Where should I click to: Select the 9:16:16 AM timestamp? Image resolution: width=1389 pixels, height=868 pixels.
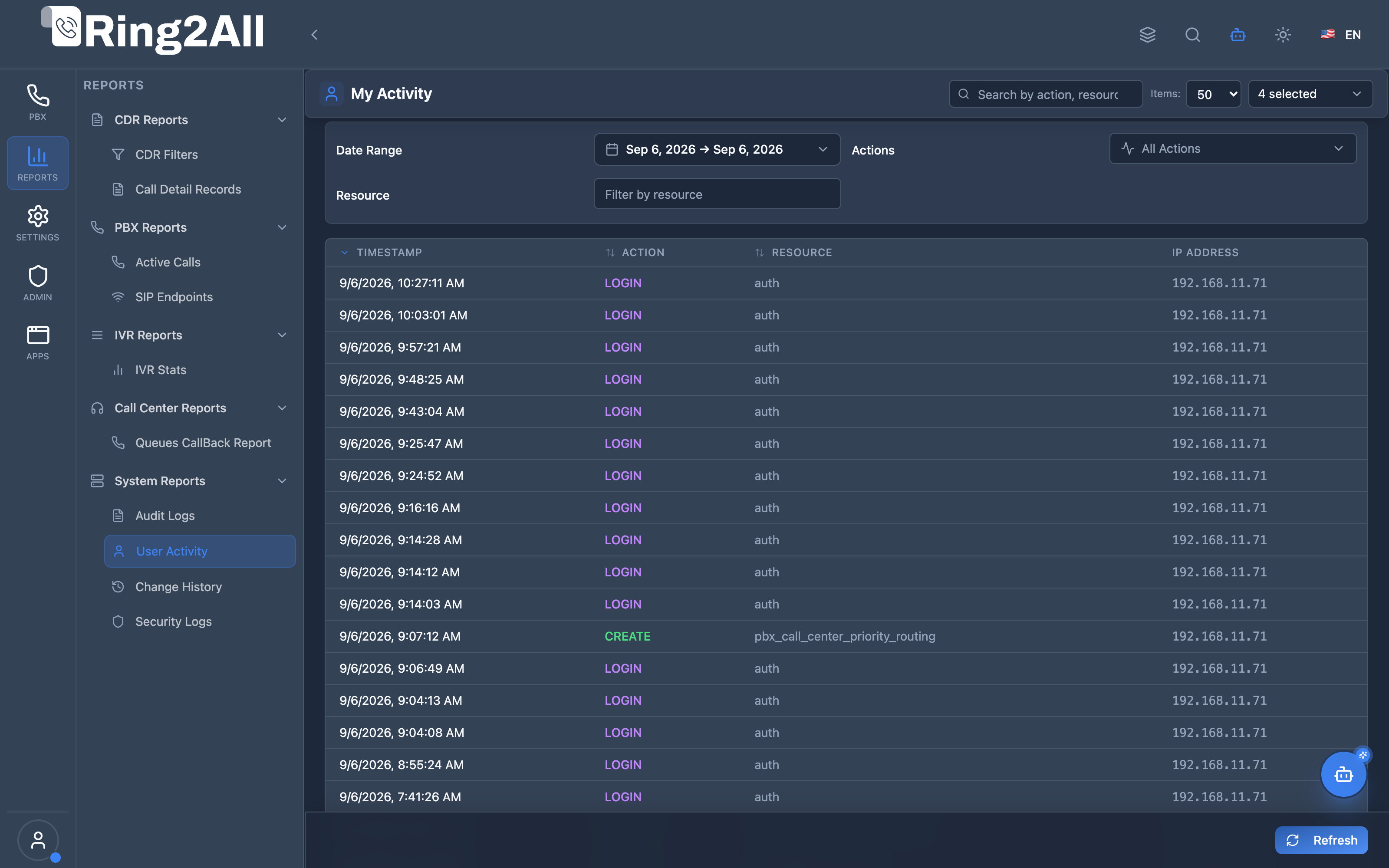point(399,508)
